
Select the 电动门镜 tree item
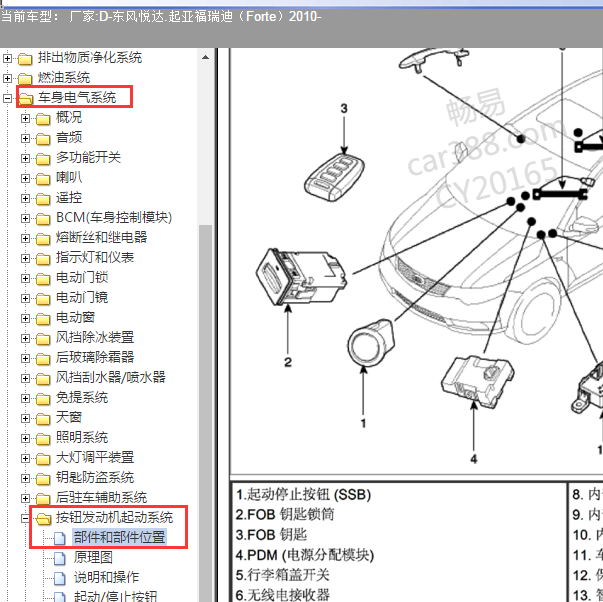[x=82, y=297]
